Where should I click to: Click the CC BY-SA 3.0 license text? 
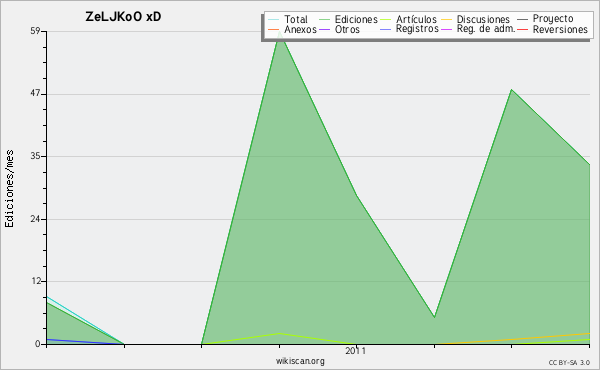(569, 363)
